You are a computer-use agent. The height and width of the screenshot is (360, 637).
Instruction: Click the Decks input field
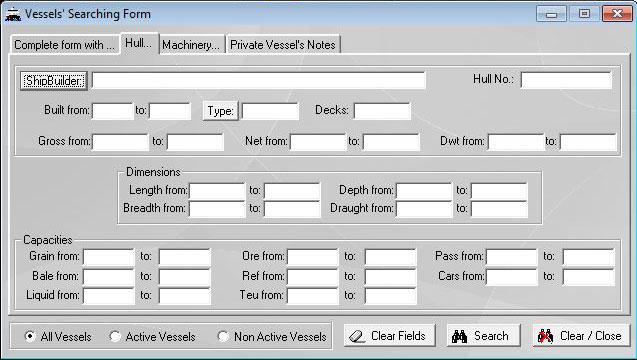coord(382,111)
